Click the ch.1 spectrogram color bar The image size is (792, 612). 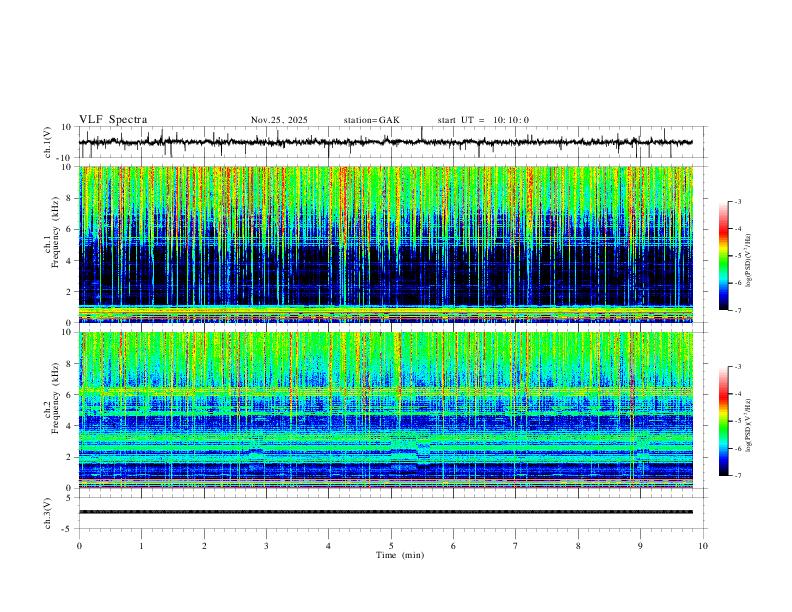pyautogui.click(x=724, y=256)
